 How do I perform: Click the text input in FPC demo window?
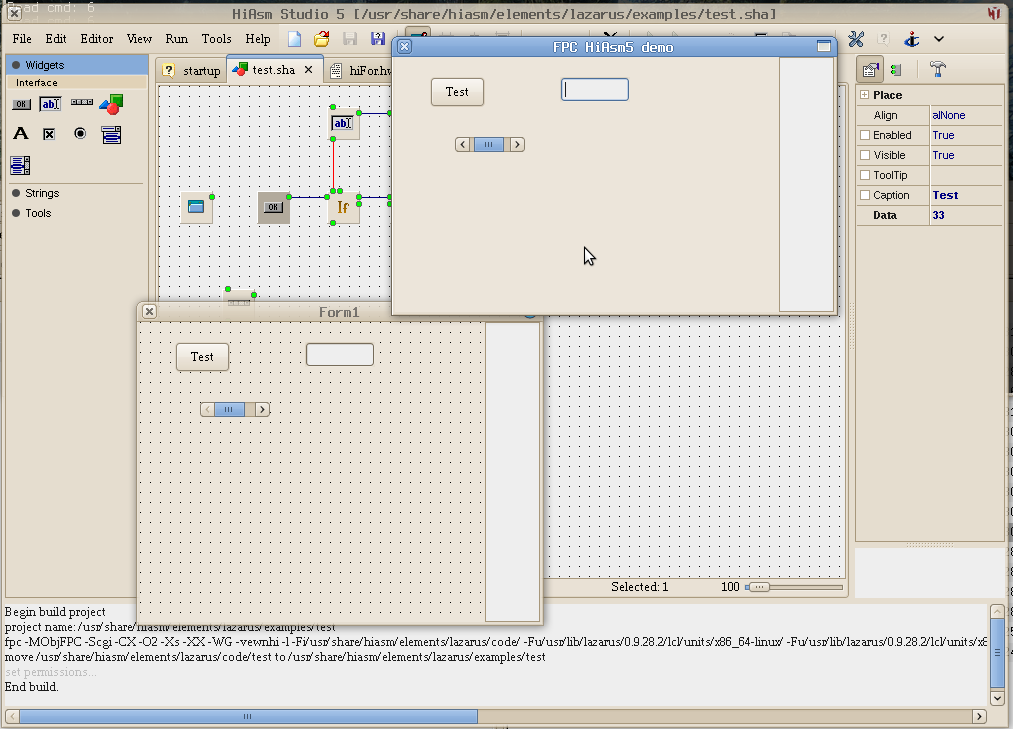tap(595, 90)
